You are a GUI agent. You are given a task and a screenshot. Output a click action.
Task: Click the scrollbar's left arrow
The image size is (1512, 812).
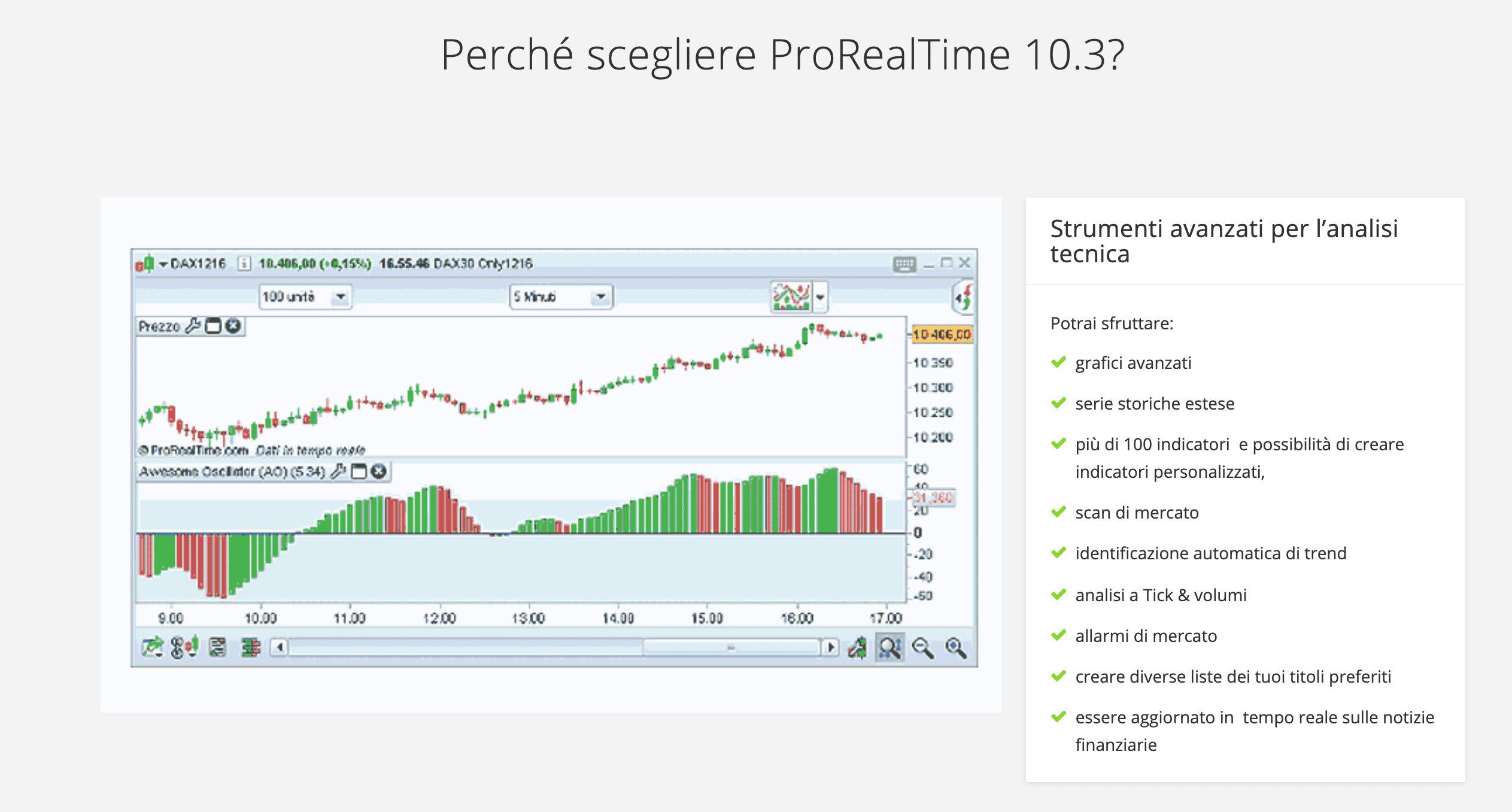coord(279,647)
